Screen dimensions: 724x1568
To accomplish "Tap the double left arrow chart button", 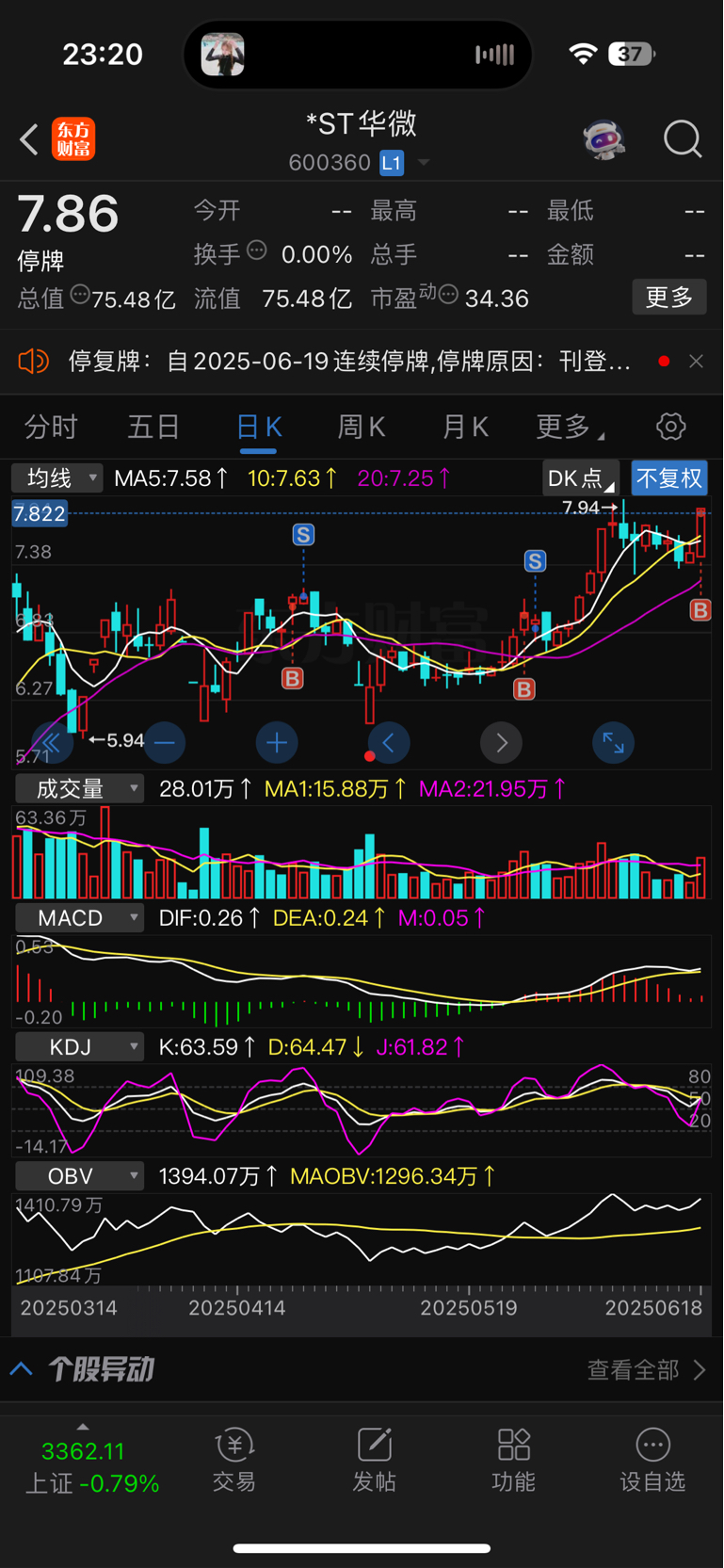I will [52, 743].
